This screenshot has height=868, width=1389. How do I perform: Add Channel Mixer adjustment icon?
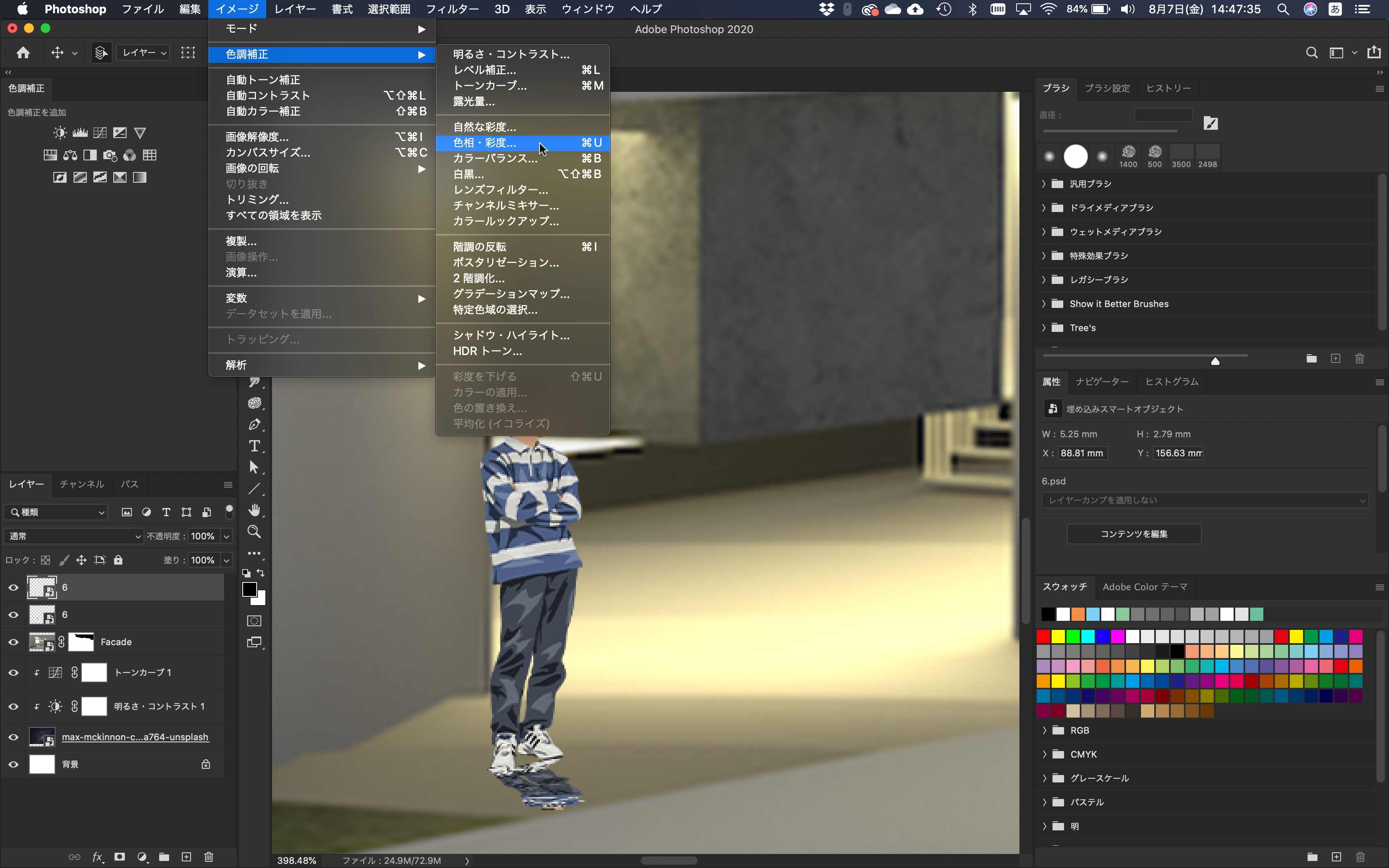(x=130, y=155)
